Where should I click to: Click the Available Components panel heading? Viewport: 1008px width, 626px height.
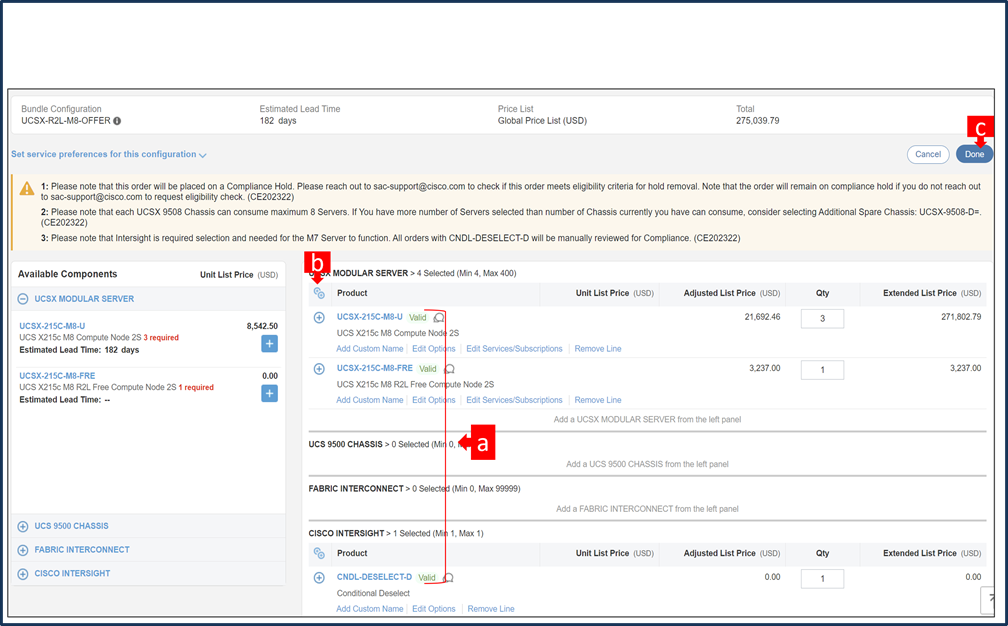(x=68, y=274)
